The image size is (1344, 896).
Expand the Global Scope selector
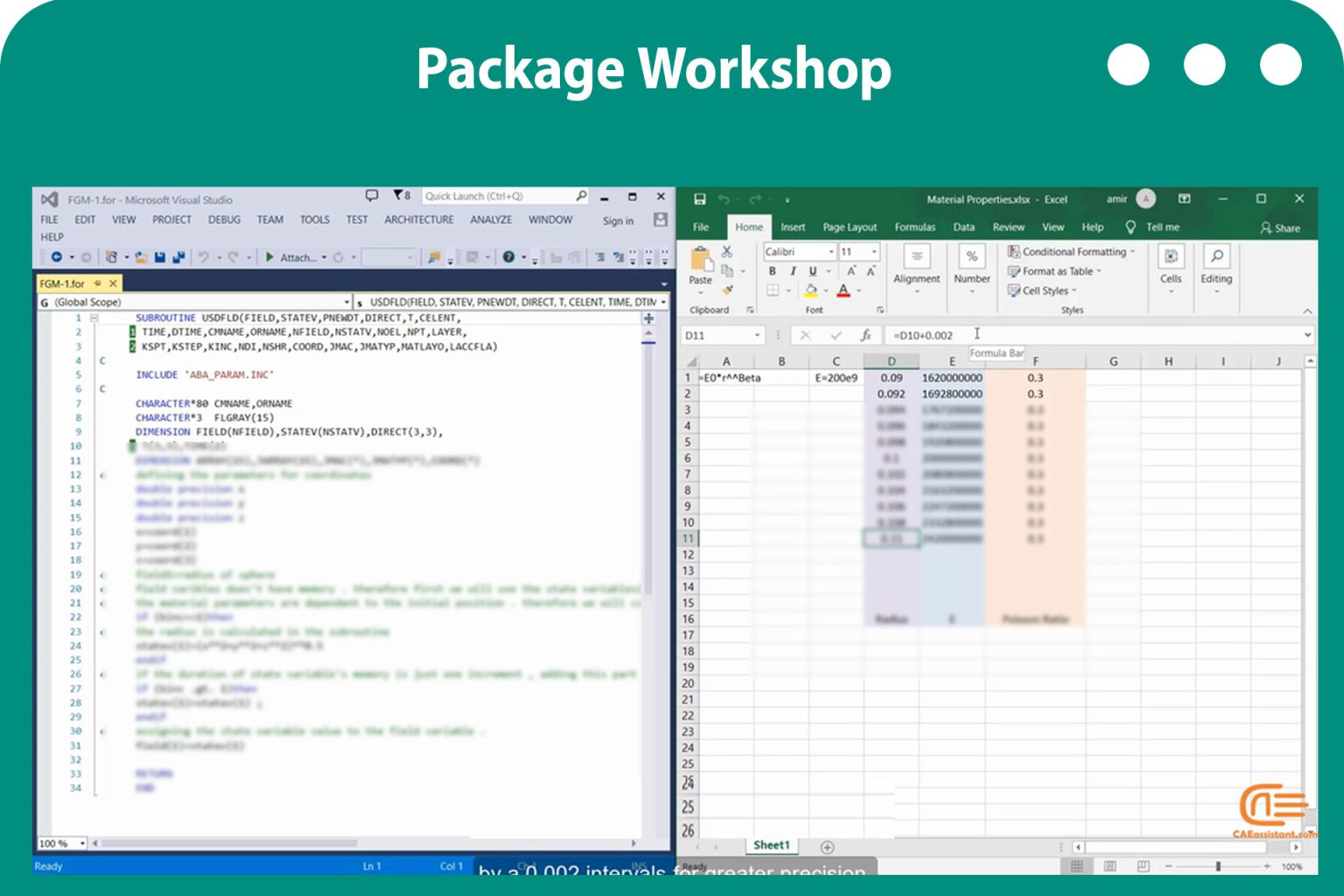pyautogui.click(x=348, y=301)
